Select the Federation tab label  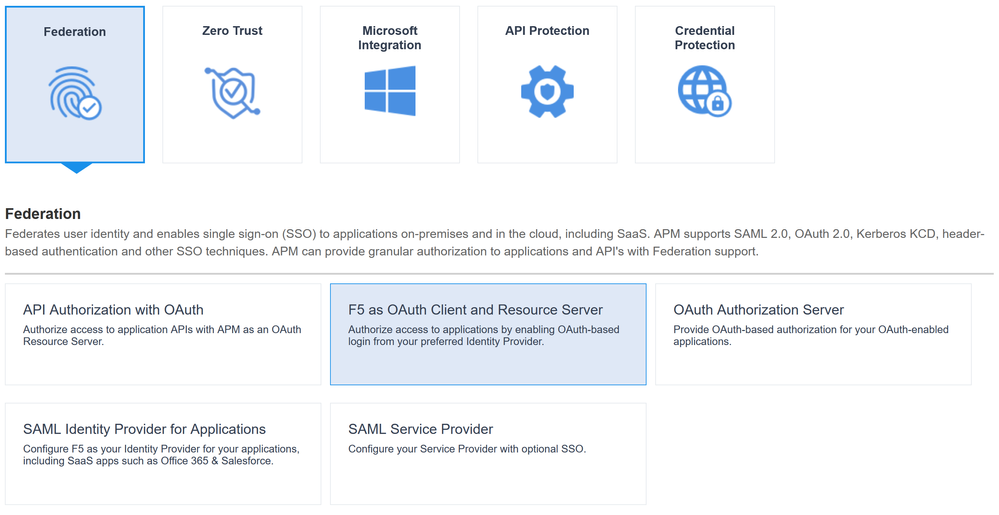[75, 32]
